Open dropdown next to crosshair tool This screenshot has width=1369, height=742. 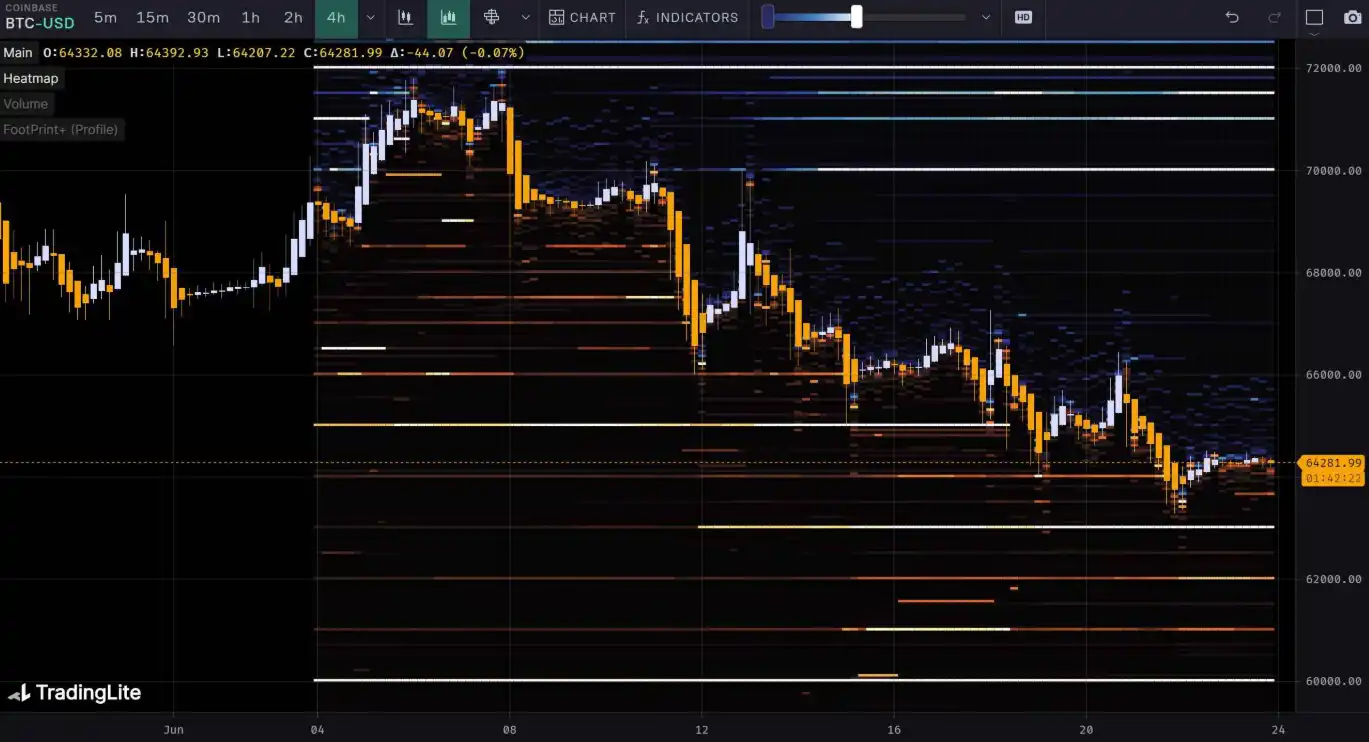(x=525, y=17)
